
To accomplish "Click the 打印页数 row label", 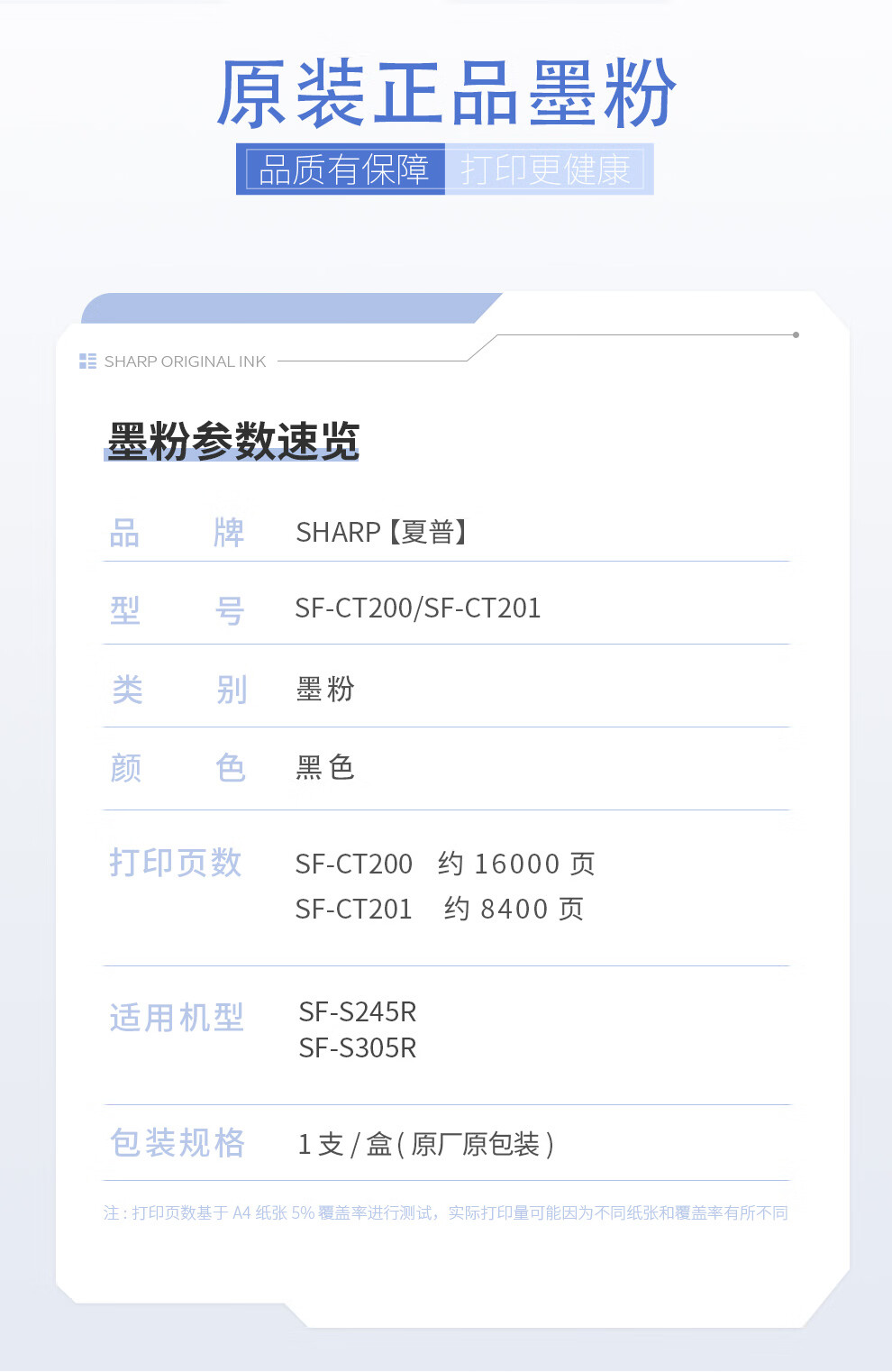I will coord(176,863).
